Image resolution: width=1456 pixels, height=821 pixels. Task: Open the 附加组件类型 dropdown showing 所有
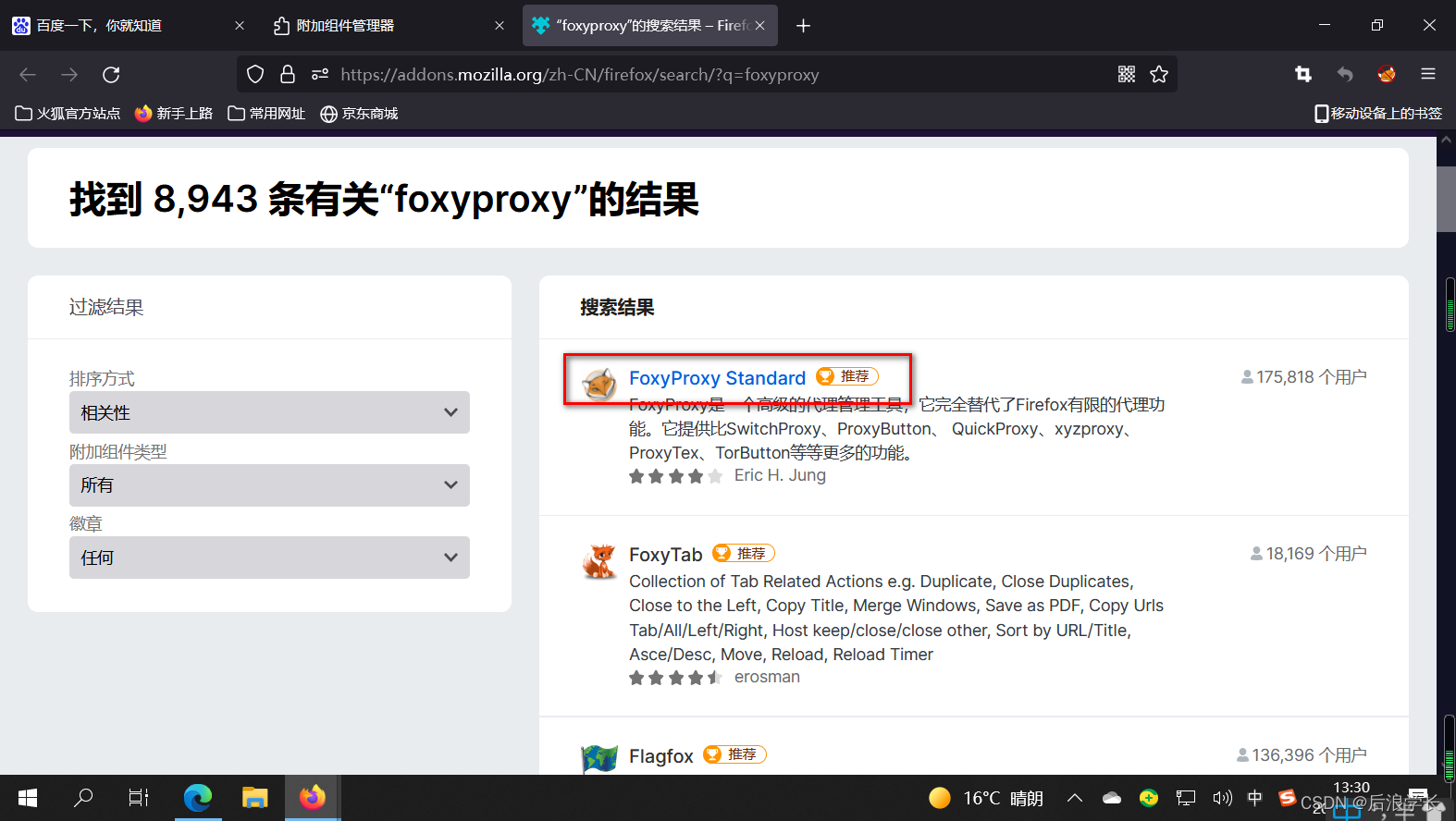click(x=269, y=485)
